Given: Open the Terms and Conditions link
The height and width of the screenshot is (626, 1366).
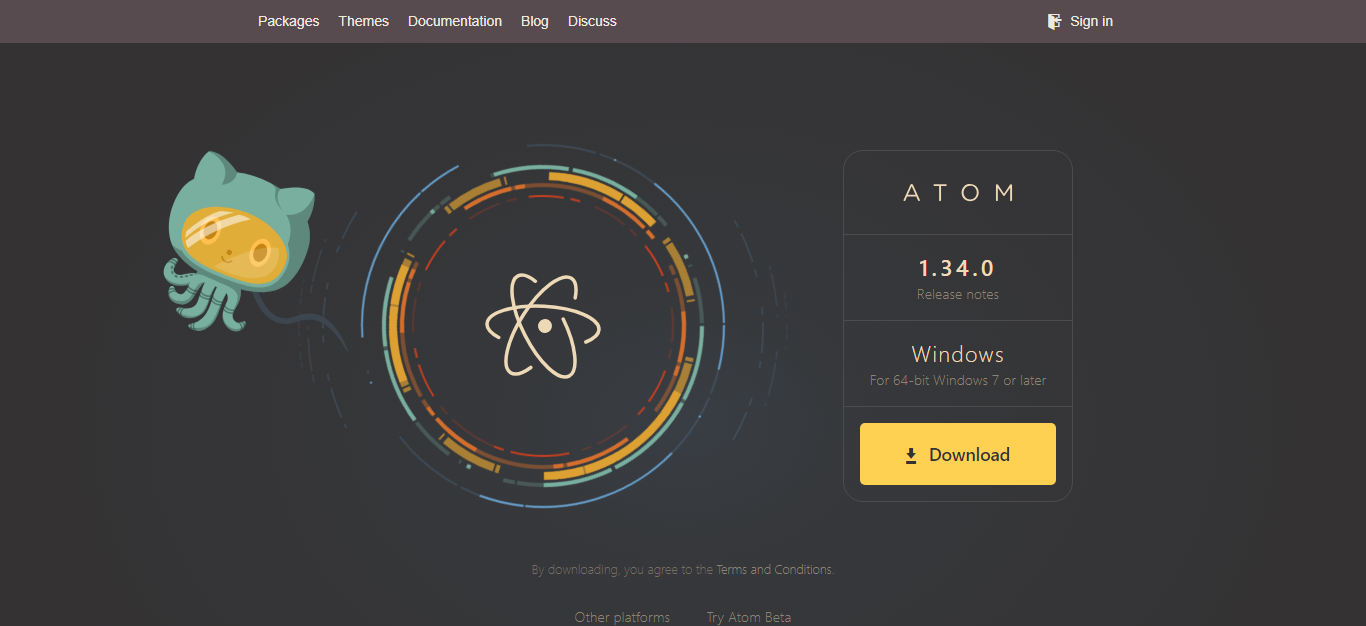Looking at the screenshot, I should pos(774,569).
